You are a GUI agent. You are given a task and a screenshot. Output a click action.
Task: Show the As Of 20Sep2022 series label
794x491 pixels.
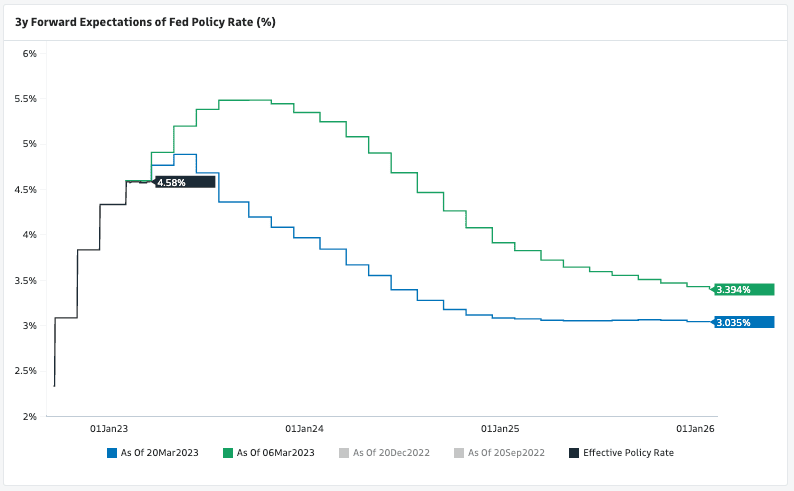(506, 453)
